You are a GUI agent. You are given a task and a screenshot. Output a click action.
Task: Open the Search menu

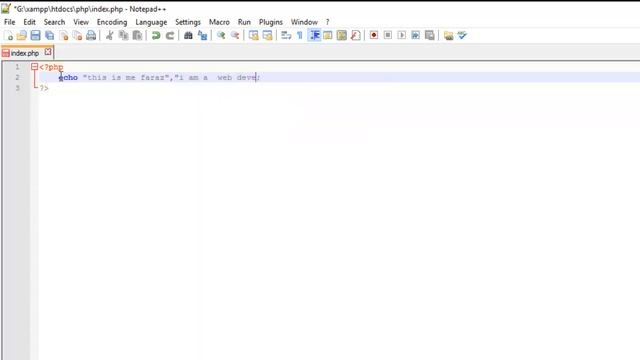(54, 22)
